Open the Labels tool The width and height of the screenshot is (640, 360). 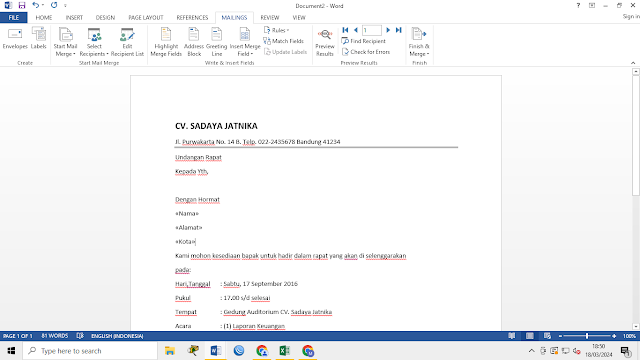point(39,39)
